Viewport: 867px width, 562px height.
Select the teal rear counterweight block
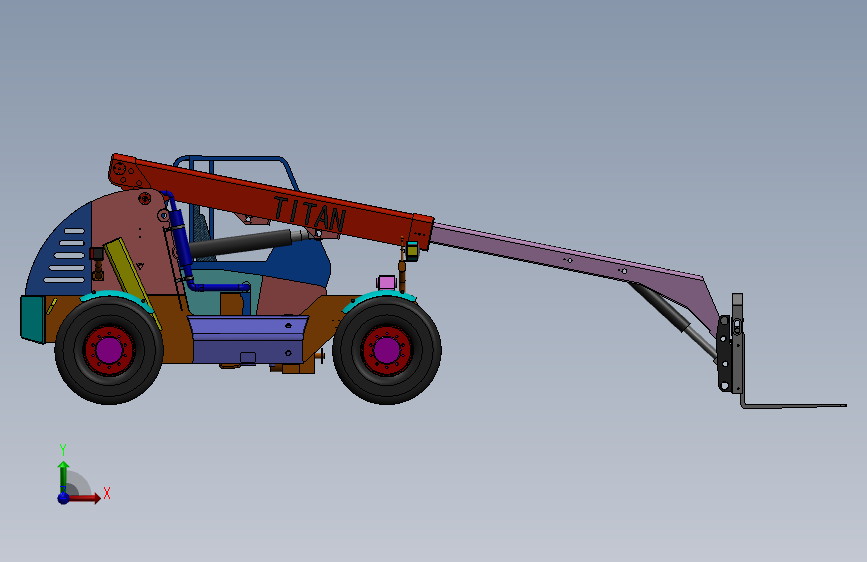[32, 319]
